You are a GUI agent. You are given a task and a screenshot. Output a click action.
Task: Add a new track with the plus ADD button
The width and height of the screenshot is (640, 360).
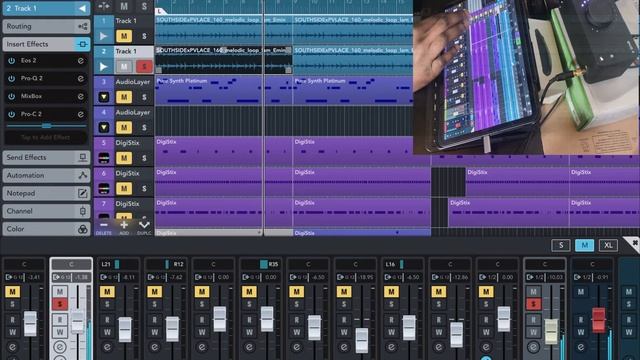point(124,227)
